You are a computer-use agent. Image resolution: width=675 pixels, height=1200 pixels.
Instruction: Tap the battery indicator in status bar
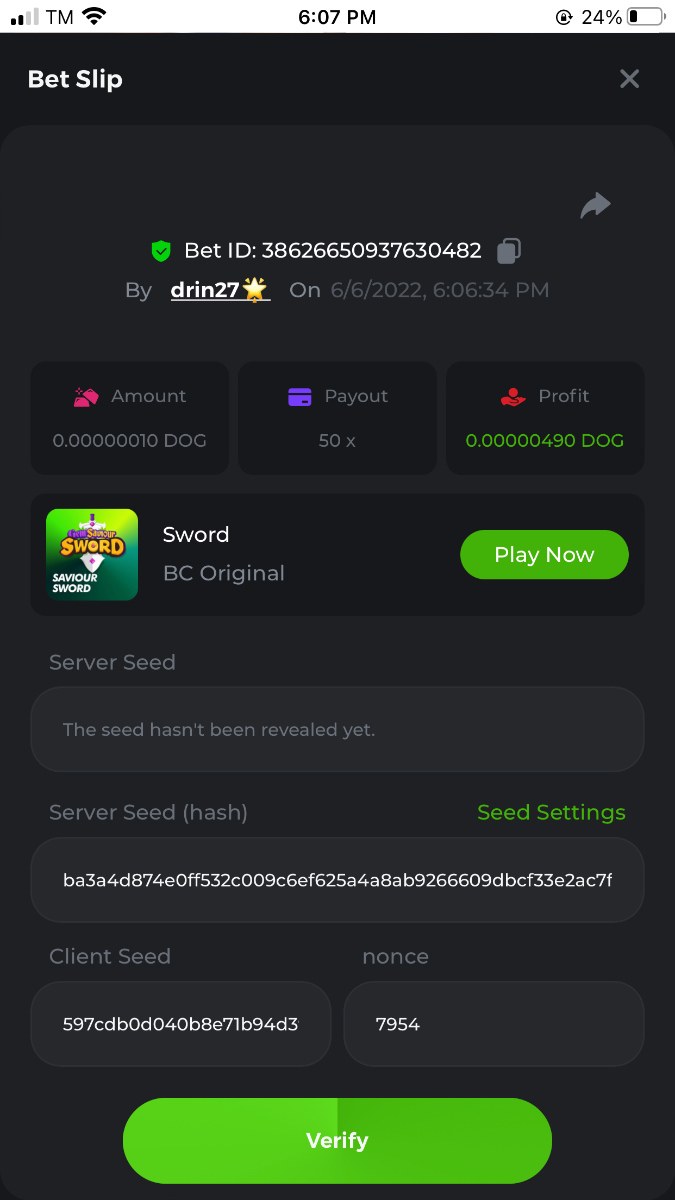pyautogui.click(x=647, y=17)
